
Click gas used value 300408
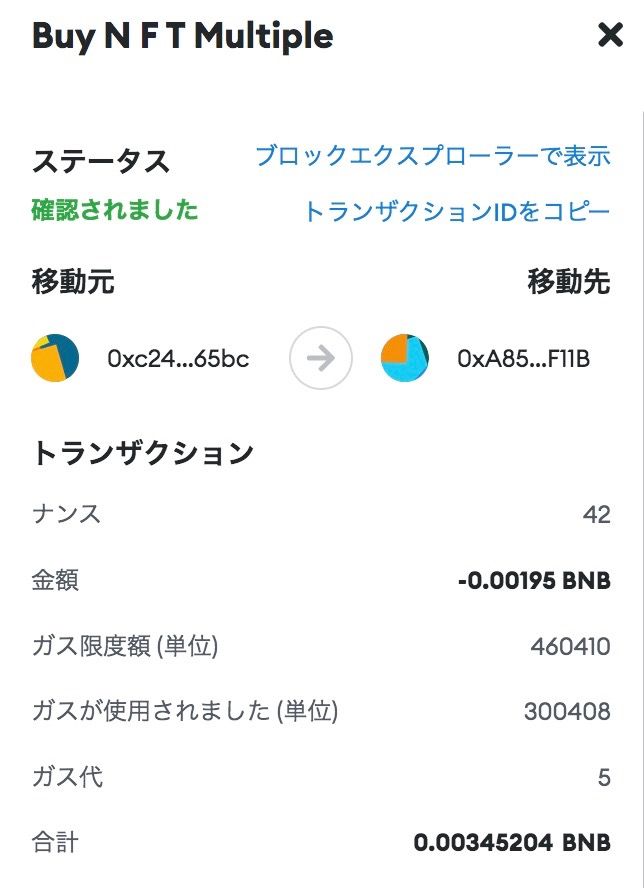[567, 712]
